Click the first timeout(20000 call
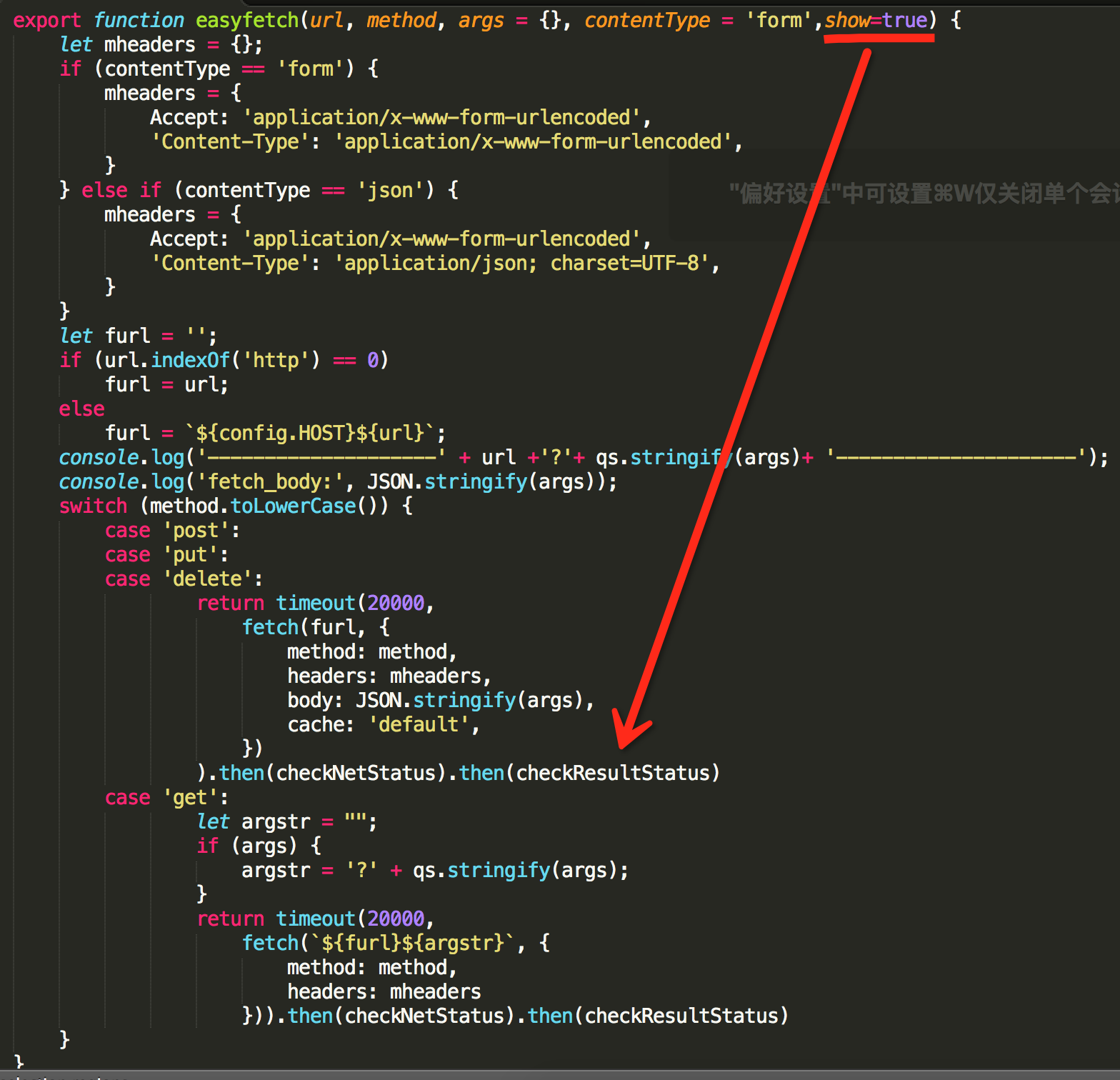 tap(350, 603)
